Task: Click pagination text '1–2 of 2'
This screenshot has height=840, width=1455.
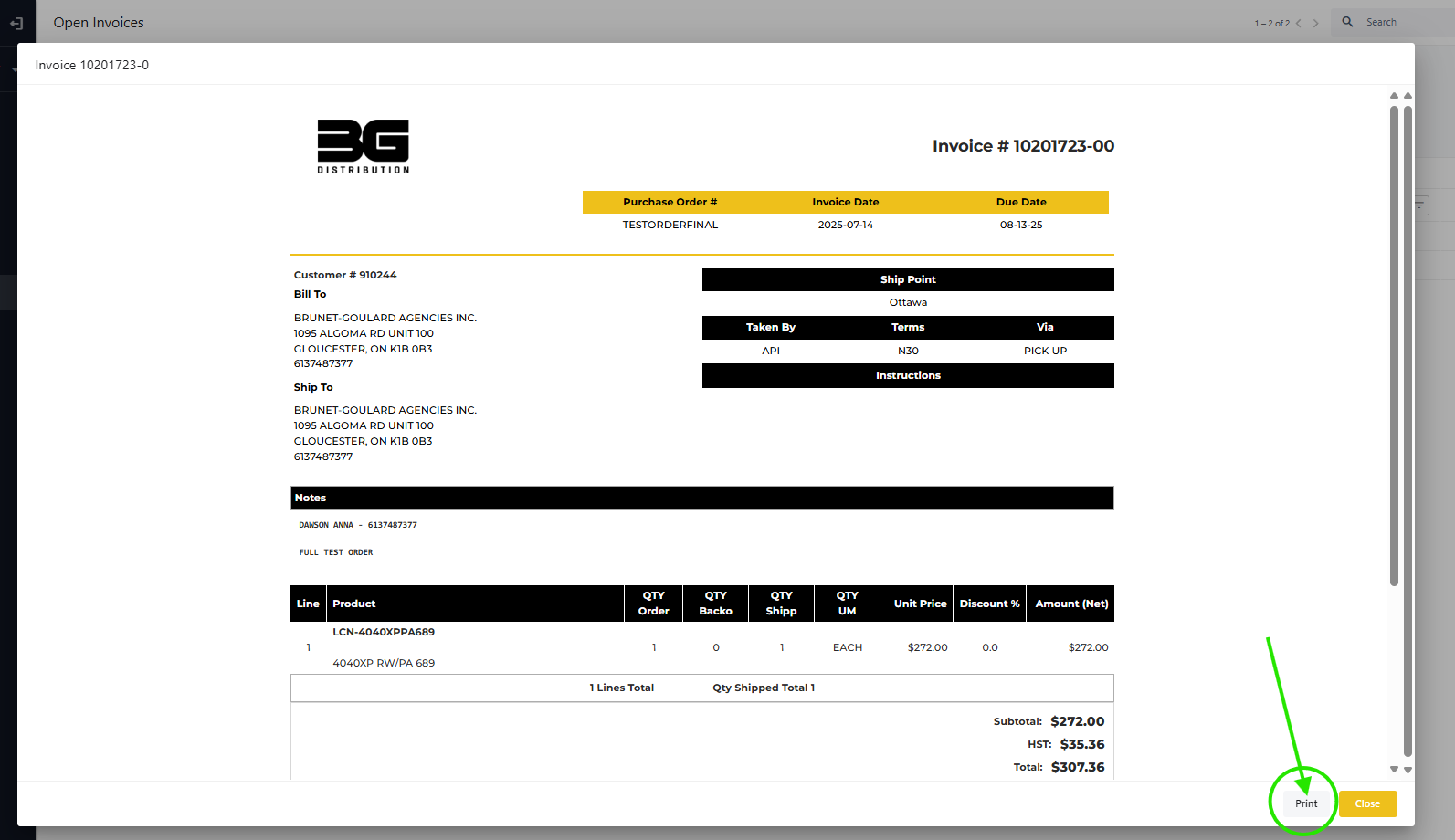Action: tap(1272, 23)
